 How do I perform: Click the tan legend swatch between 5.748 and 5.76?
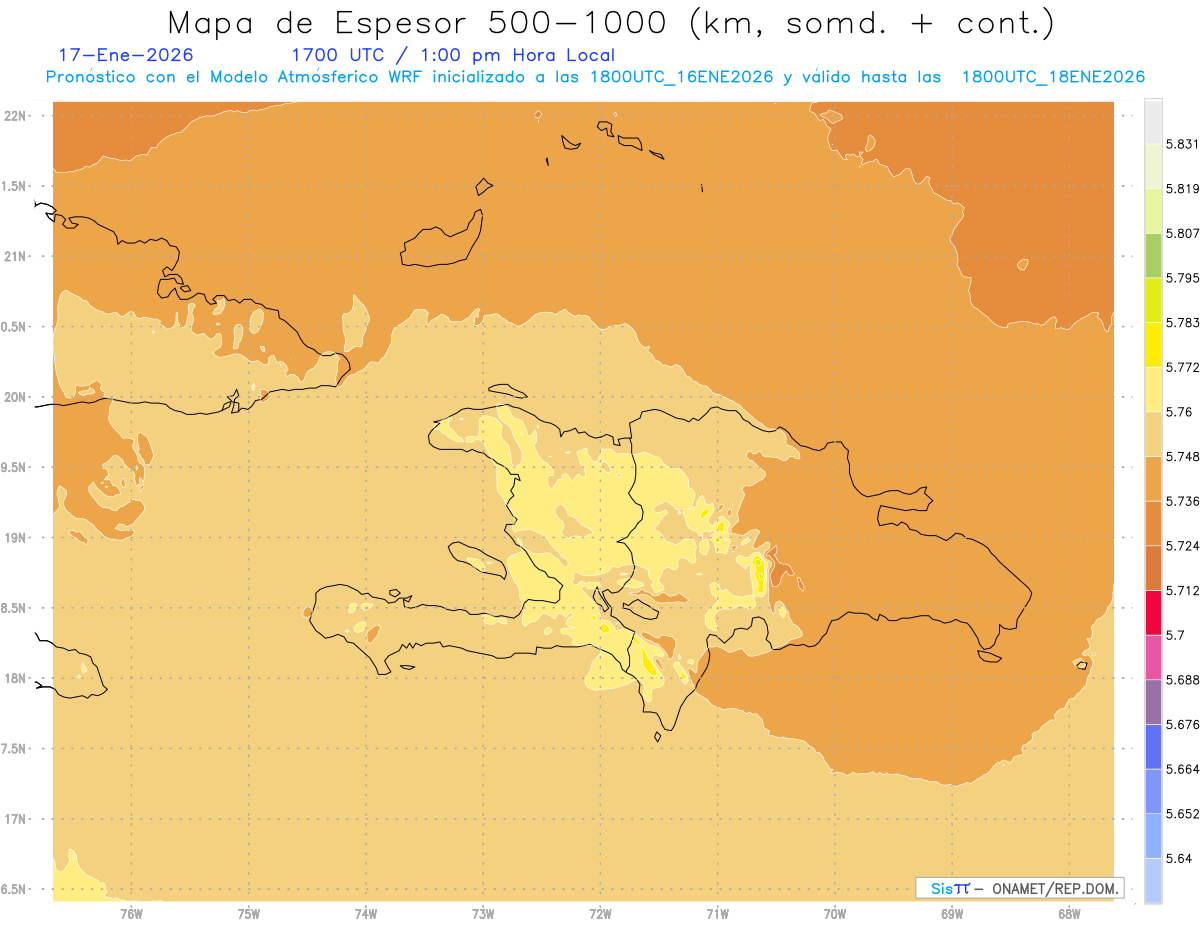pyautogui.click(x=1153, y=434)
